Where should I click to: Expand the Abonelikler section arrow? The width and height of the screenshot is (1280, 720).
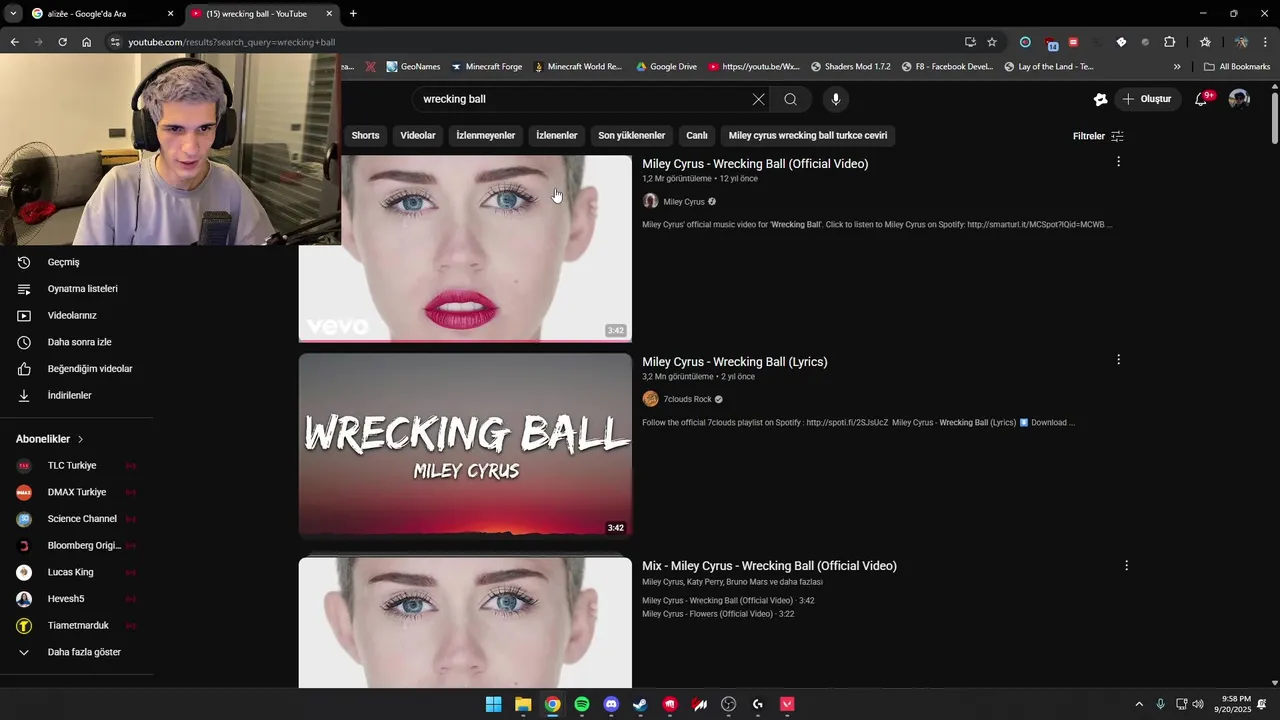click(x=81, y=439)
